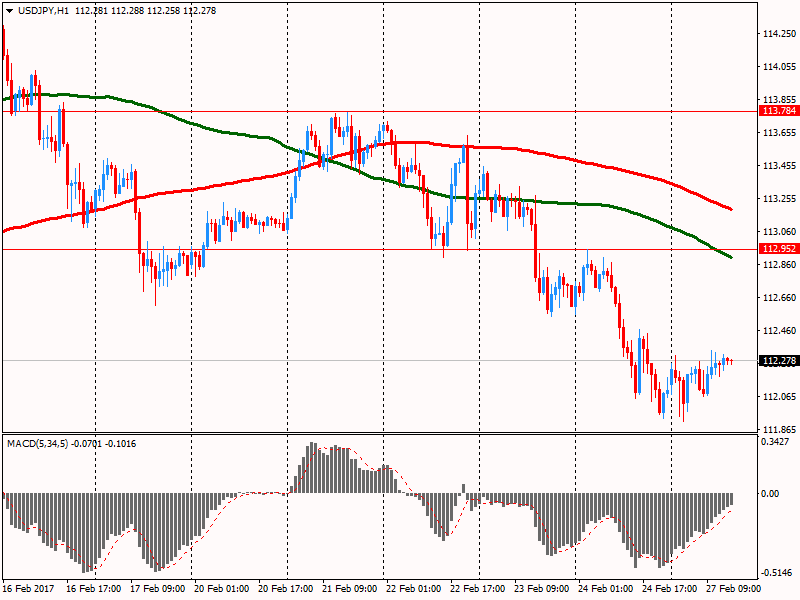Select time axis label 20 Feb 17:00
Screen dimensions: 800x600
286,588
